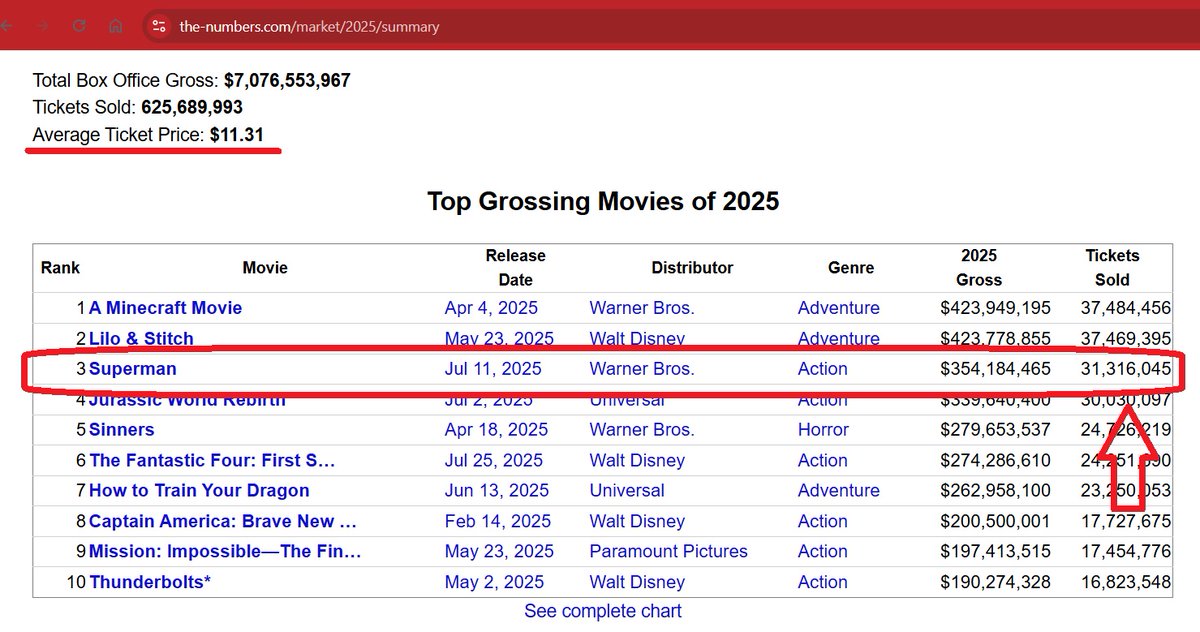Image resolution: width=1200 pixels, height=632 pixels.
Task: Click Warner Bros. distributor in Sinners row
Action: click(642, 430)
